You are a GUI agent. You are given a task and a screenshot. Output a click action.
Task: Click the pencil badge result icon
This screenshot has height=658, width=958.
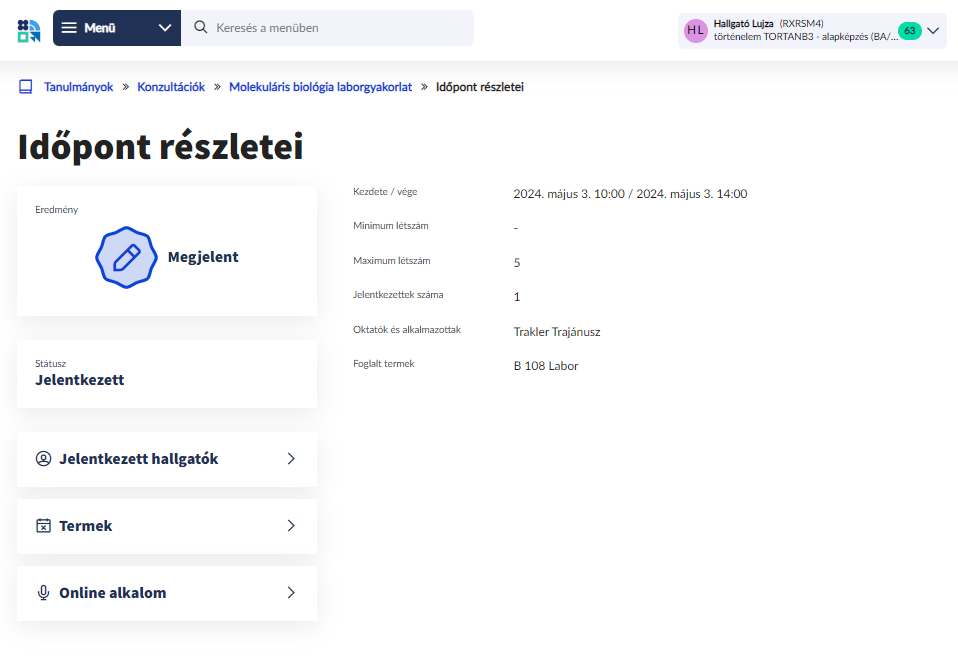[x=126, y=257]
